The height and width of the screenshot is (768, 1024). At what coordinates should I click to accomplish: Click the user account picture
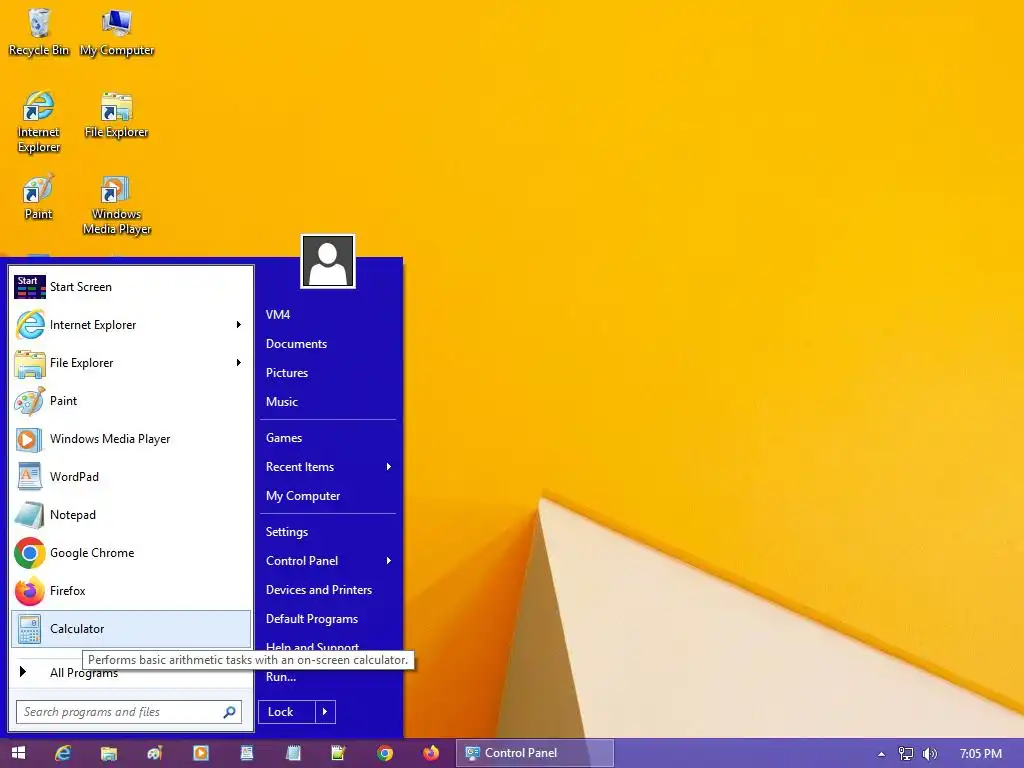pos(328,261)
